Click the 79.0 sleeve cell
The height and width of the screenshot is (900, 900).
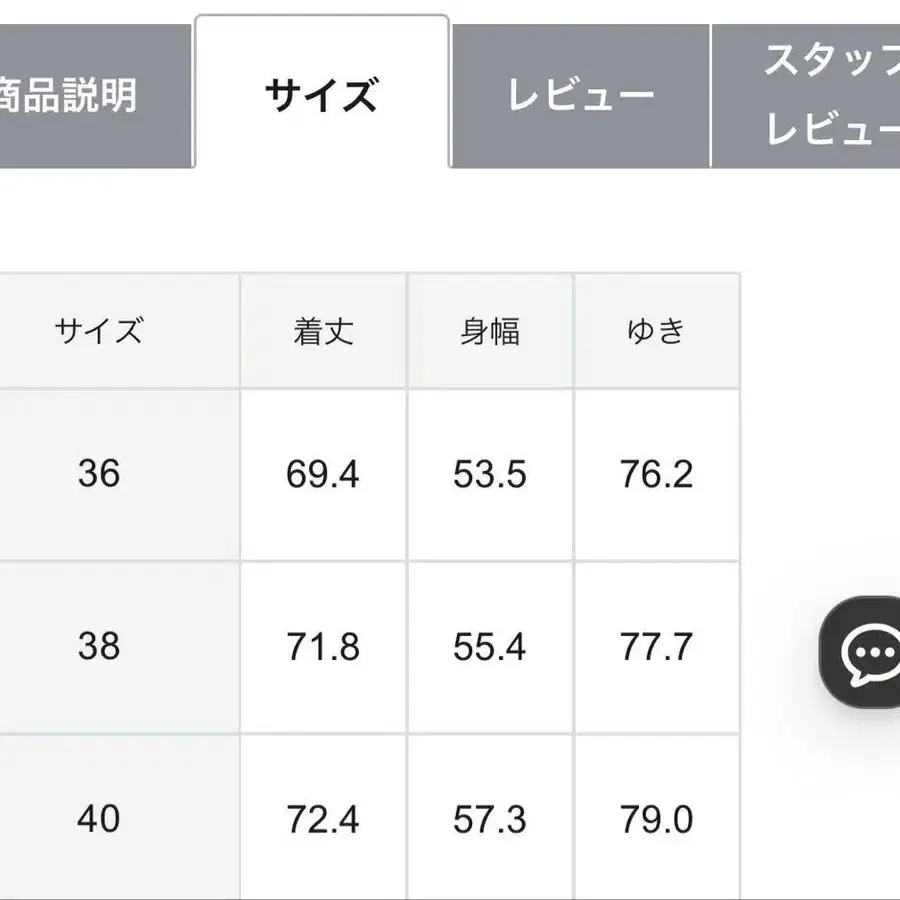(656, 820)
